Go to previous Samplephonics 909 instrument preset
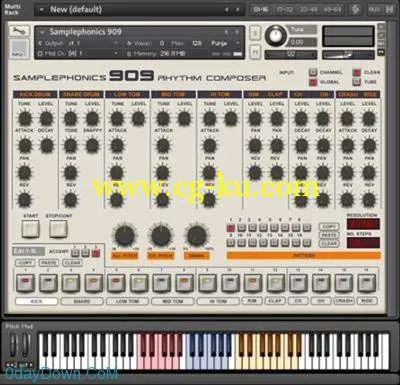Image resolution: width=400 pixels, height=385 pixels. pyautogui.click(x=226, y=32)
